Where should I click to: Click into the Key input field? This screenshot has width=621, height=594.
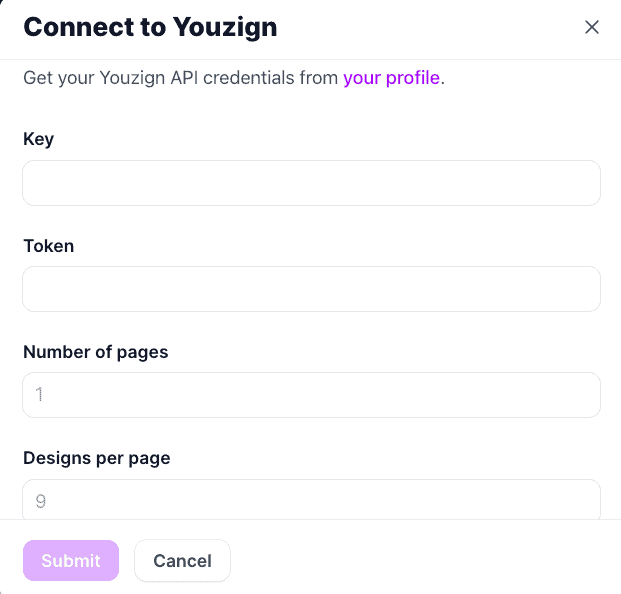[x=311, y=183]
